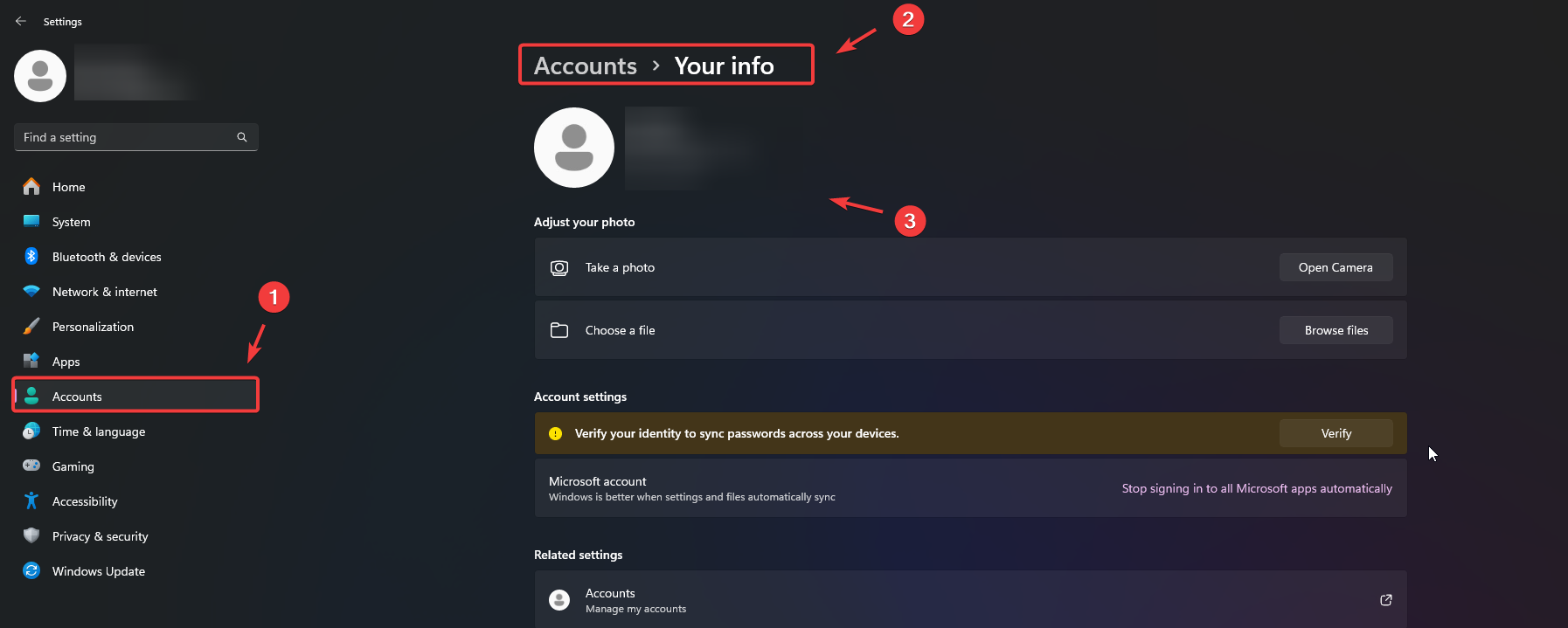
Task: Click the Accessibility sidebar icon
Action: tap(31, 501)
